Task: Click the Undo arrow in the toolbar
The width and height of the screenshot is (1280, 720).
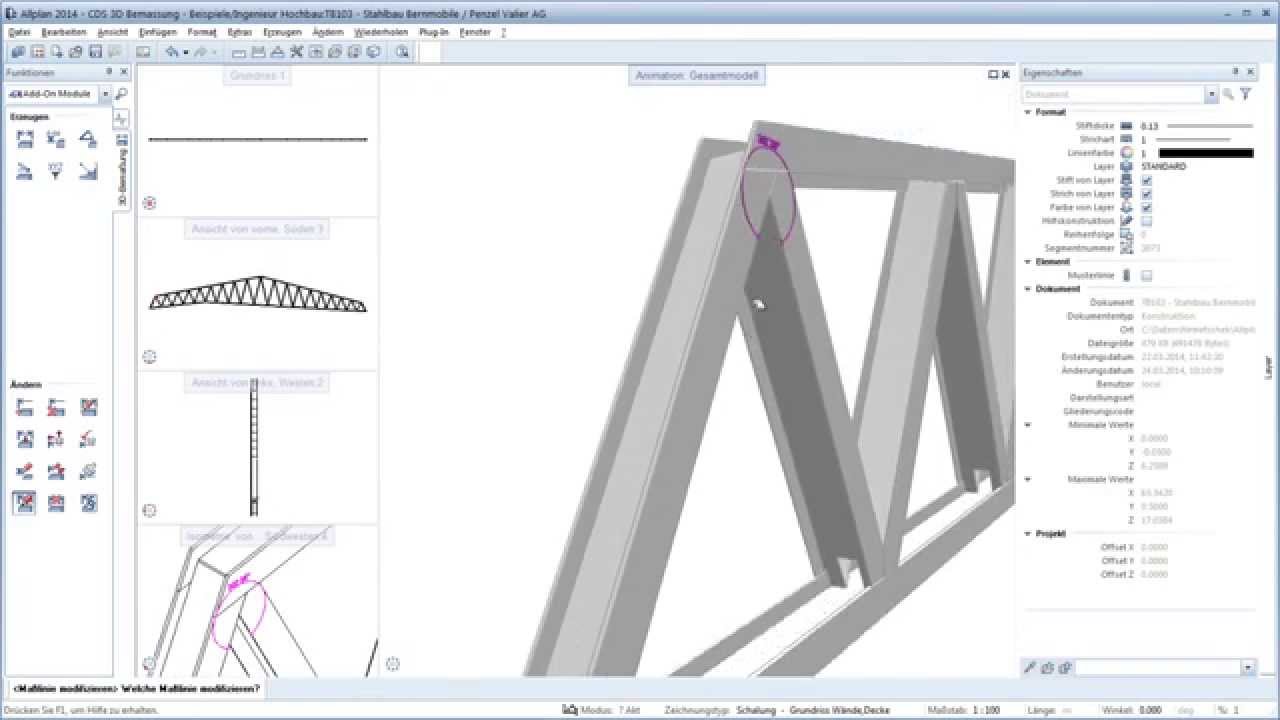Action: tap(171, 52)
